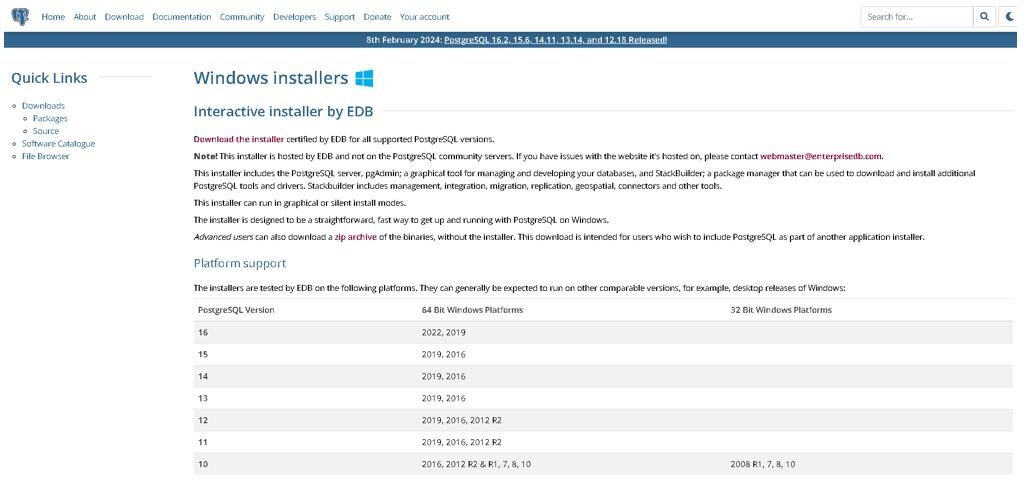
Task: Click the 'Interactive installer by EDB' heading
Action: 284,112
